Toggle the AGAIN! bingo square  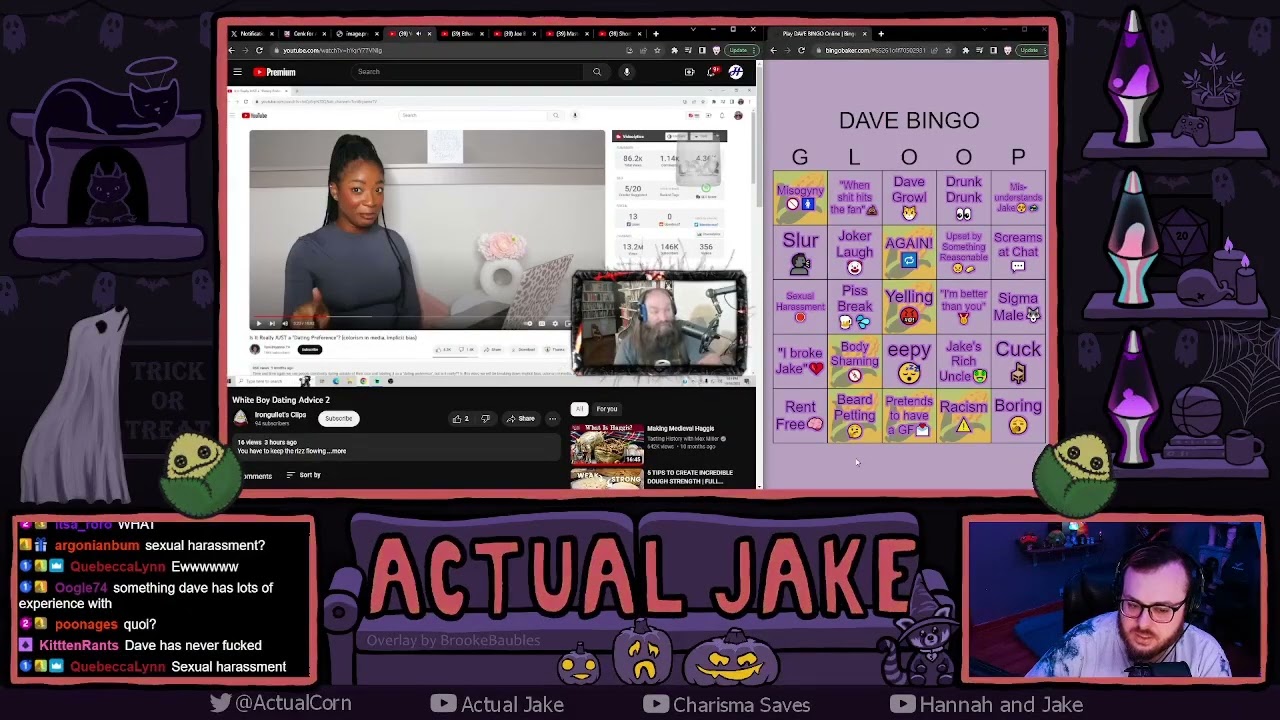click(909, 252)
